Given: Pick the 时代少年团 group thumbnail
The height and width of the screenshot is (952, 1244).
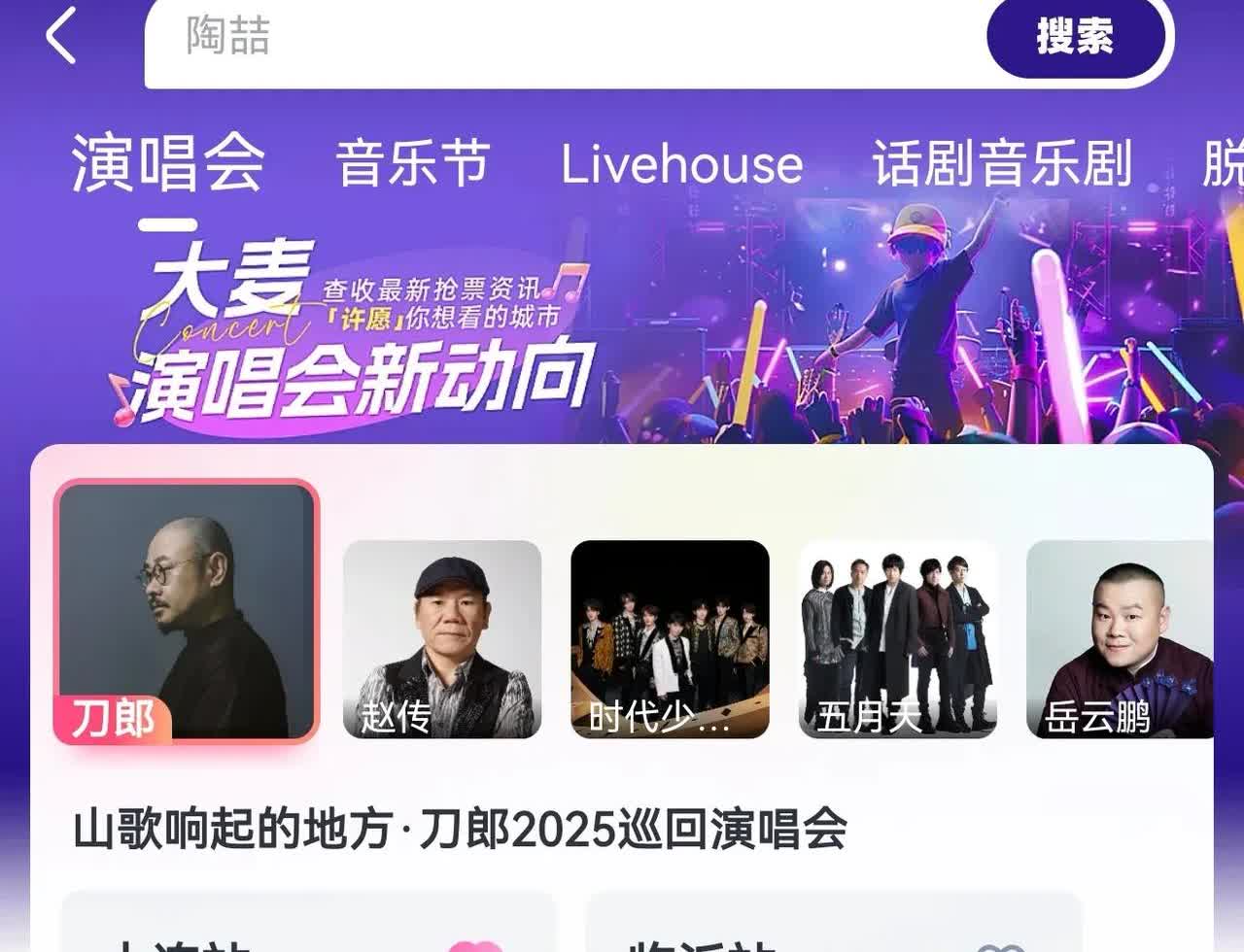Looking at the screenshot, I should [670, 639].
